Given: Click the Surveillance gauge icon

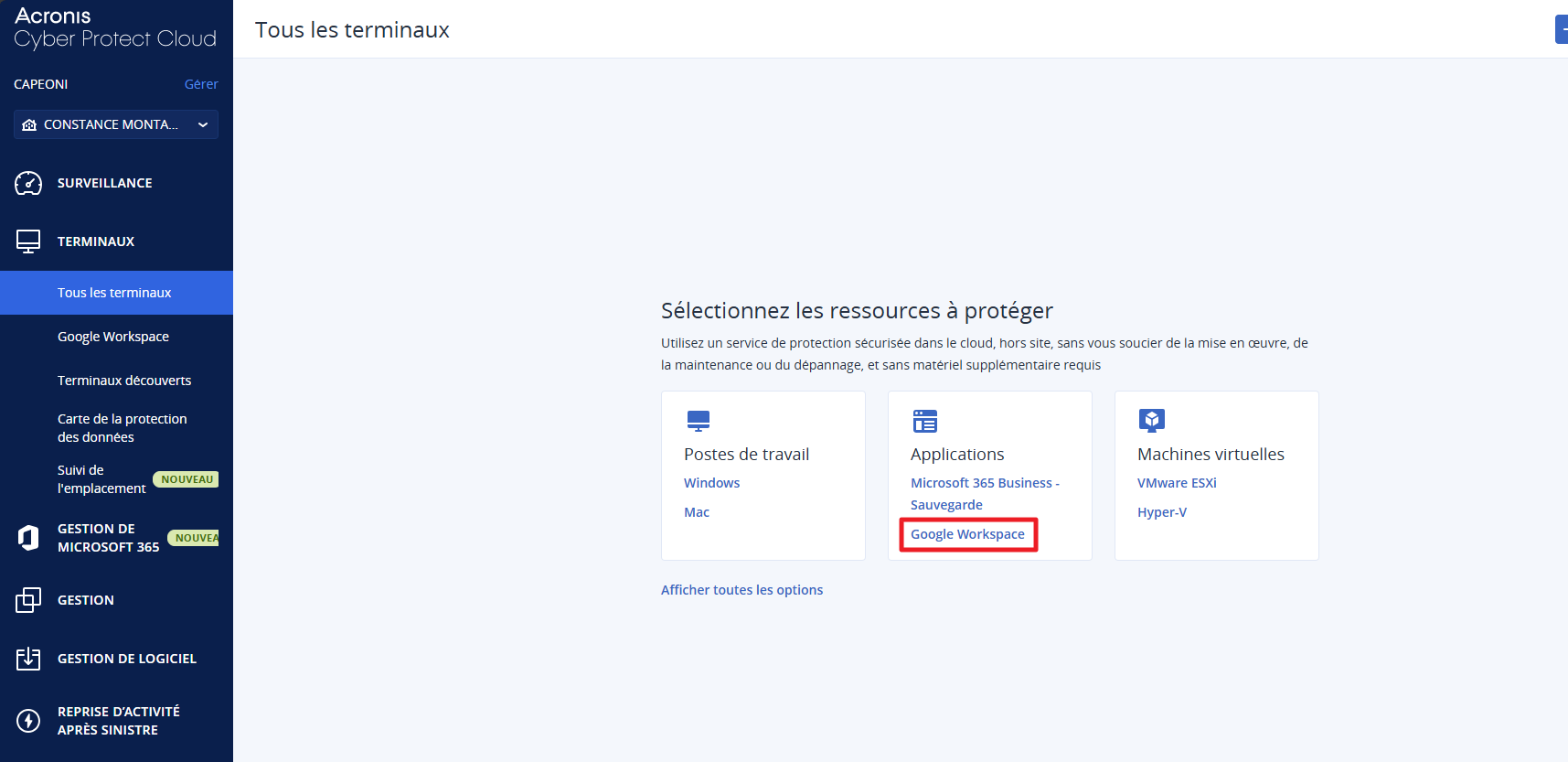Looking at the screenshot, I should [28, 183].
